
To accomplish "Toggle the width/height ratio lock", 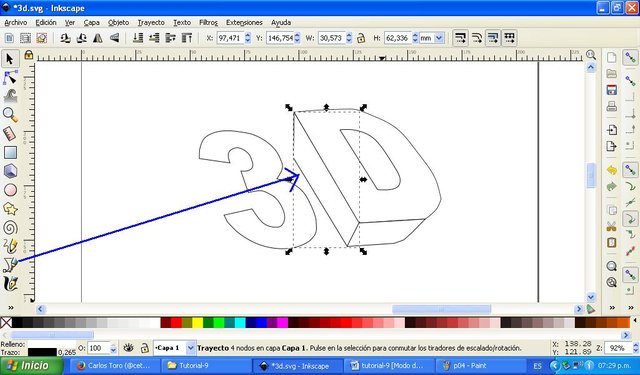I will point(361,38).
